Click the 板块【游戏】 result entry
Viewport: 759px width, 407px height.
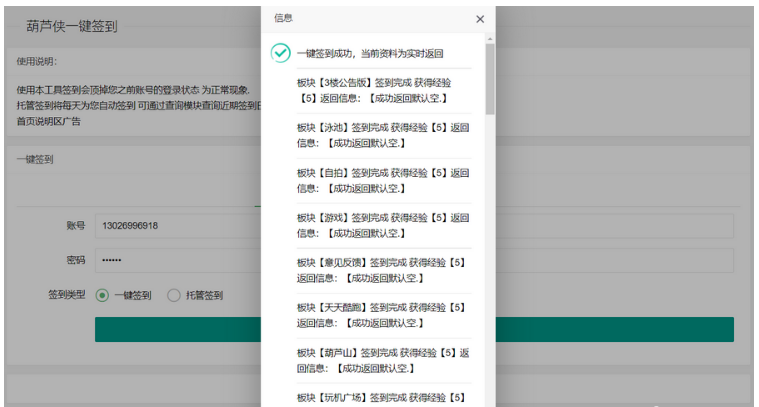(383, 226)
